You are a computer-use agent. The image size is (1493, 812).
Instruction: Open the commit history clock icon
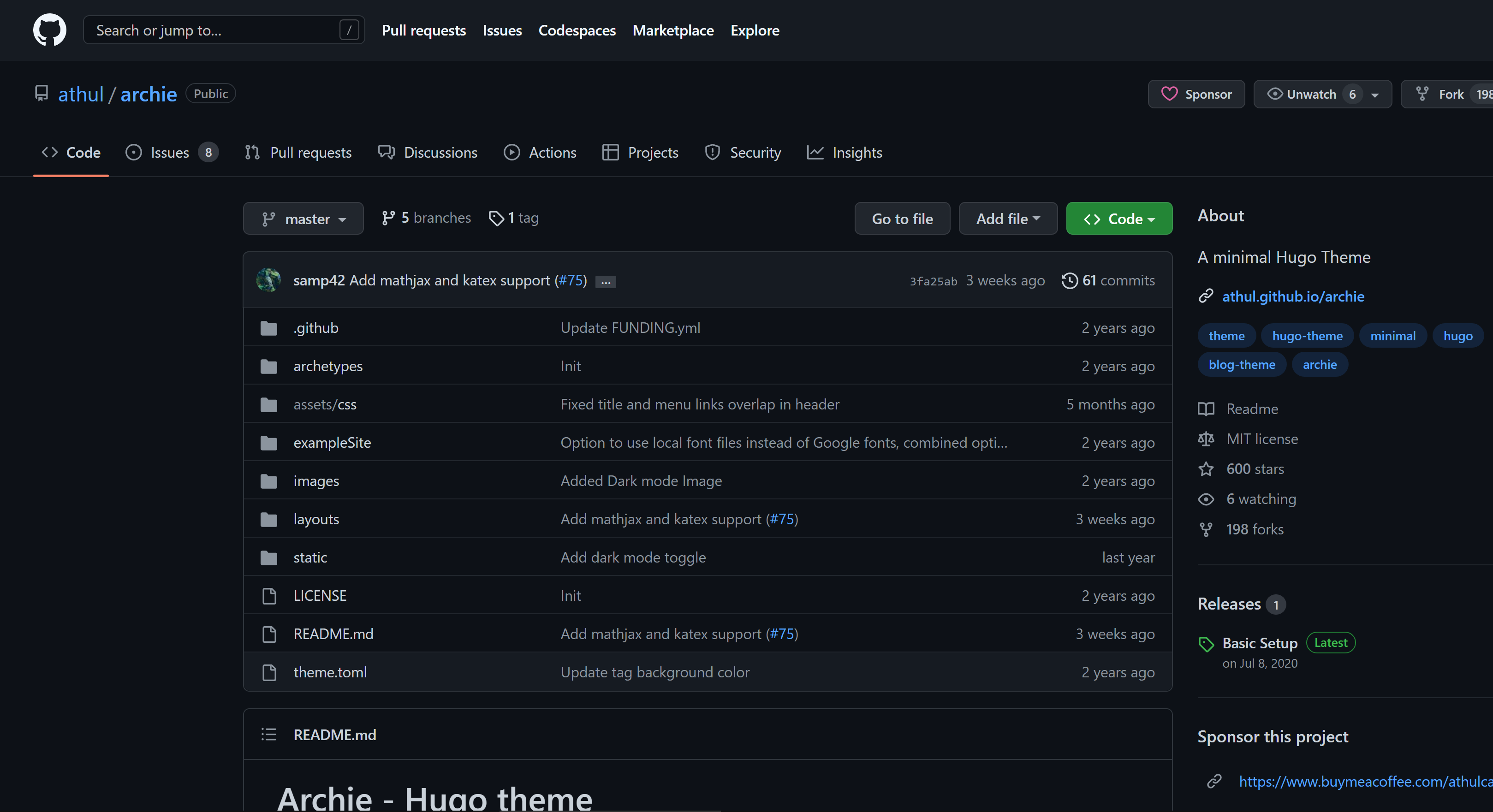1069,280
